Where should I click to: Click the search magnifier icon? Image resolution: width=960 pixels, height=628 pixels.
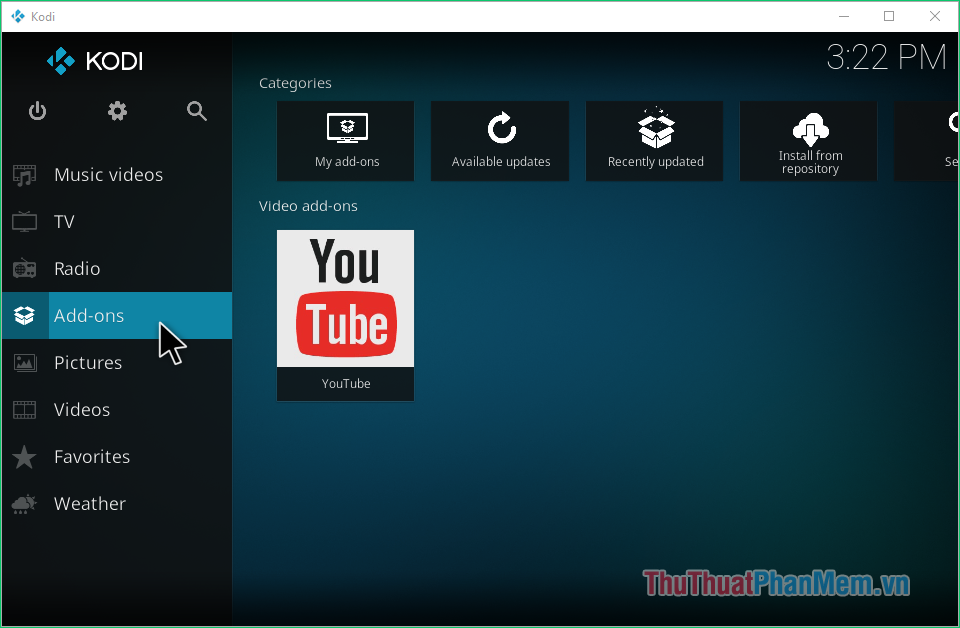tap(197, 111)
